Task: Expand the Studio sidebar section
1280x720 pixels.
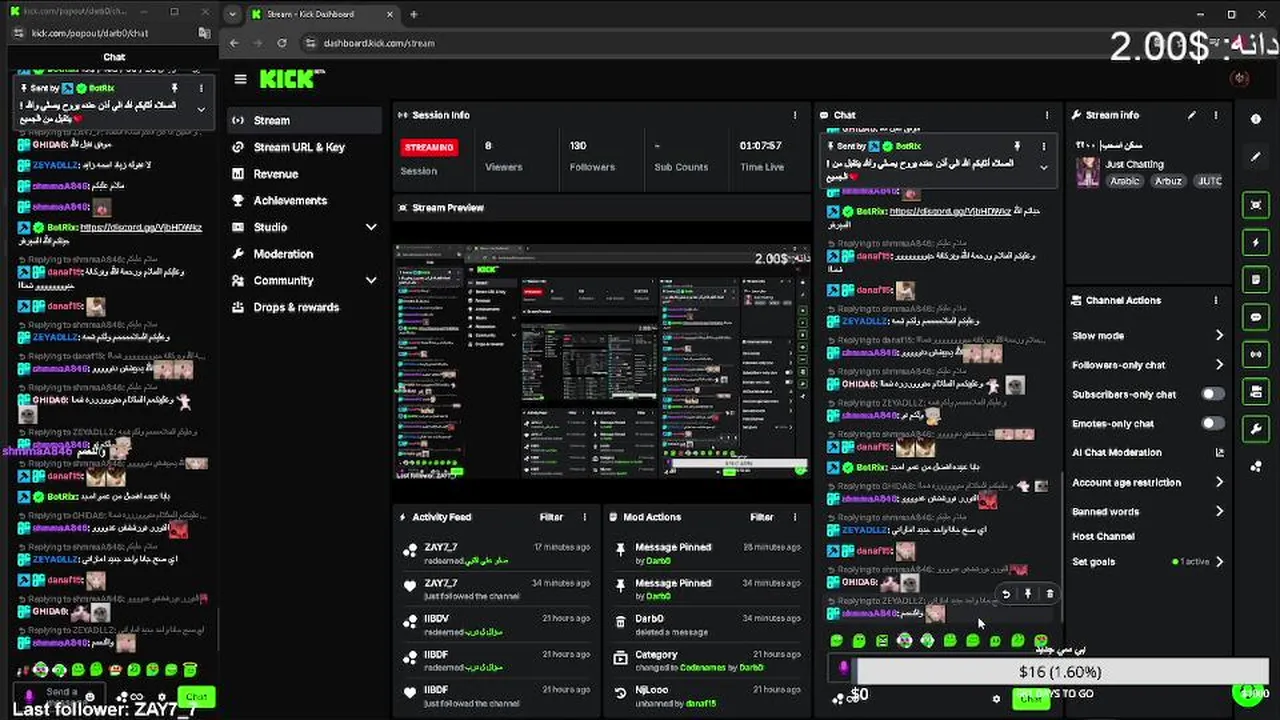Action: coord(371,228)
